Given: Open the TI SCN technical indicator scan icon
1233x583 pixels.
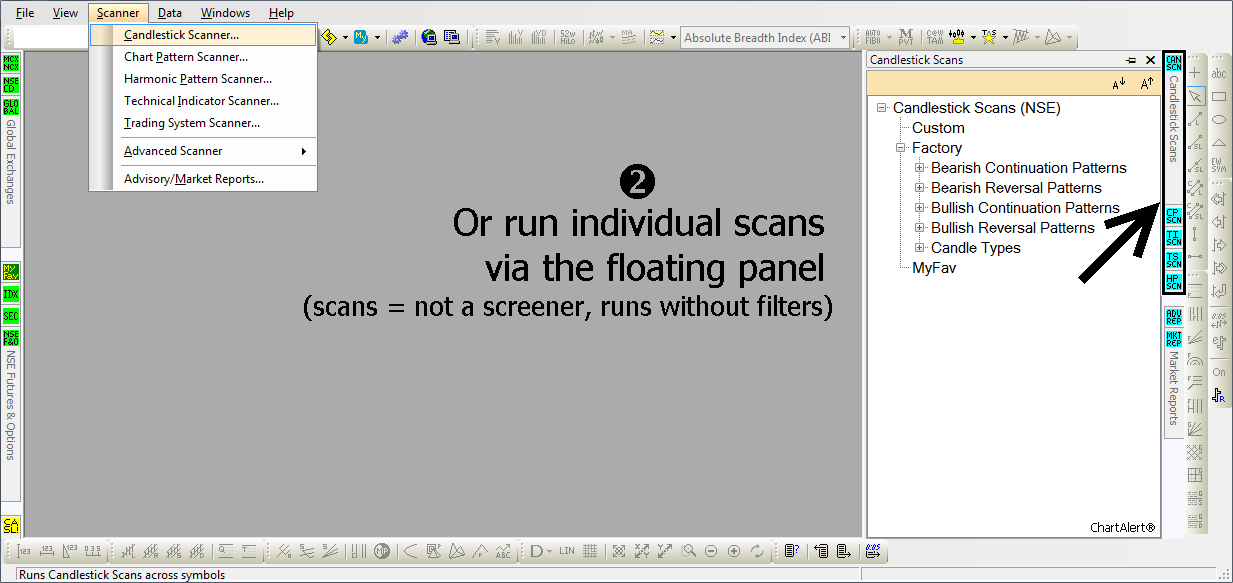Looking at the screenshot, I should coord(1174,237).
